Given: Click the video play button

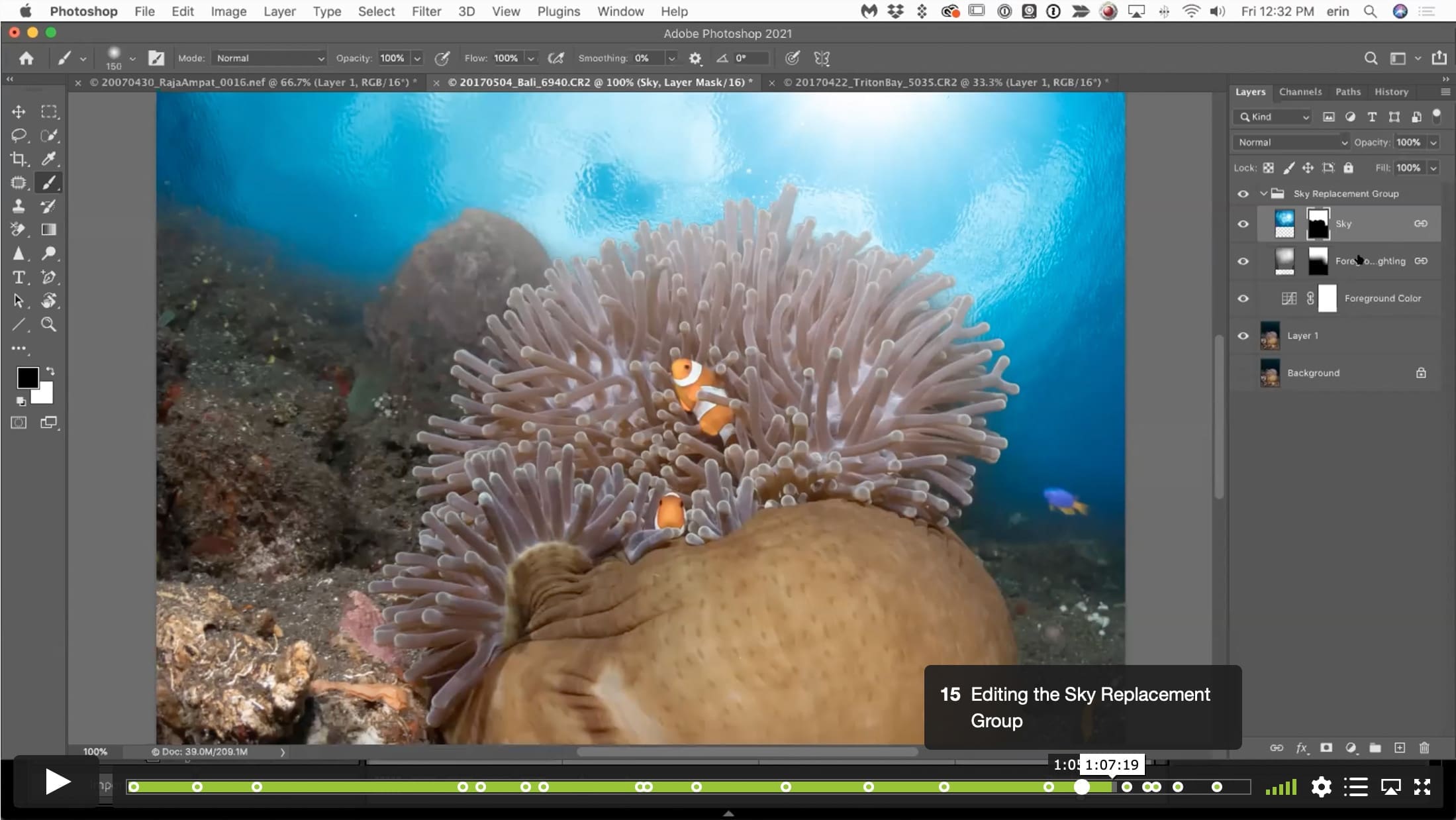Looking at the screenshot, I should 58,782.
